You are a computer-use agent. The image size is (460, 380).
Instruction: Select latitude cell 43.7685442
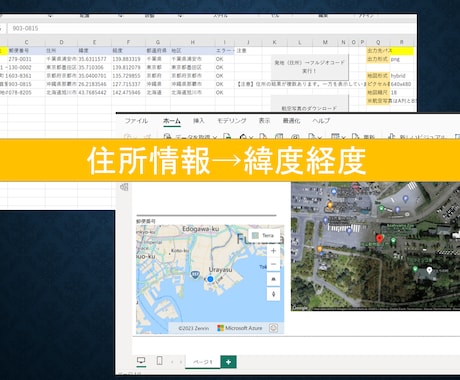[94, 92]
